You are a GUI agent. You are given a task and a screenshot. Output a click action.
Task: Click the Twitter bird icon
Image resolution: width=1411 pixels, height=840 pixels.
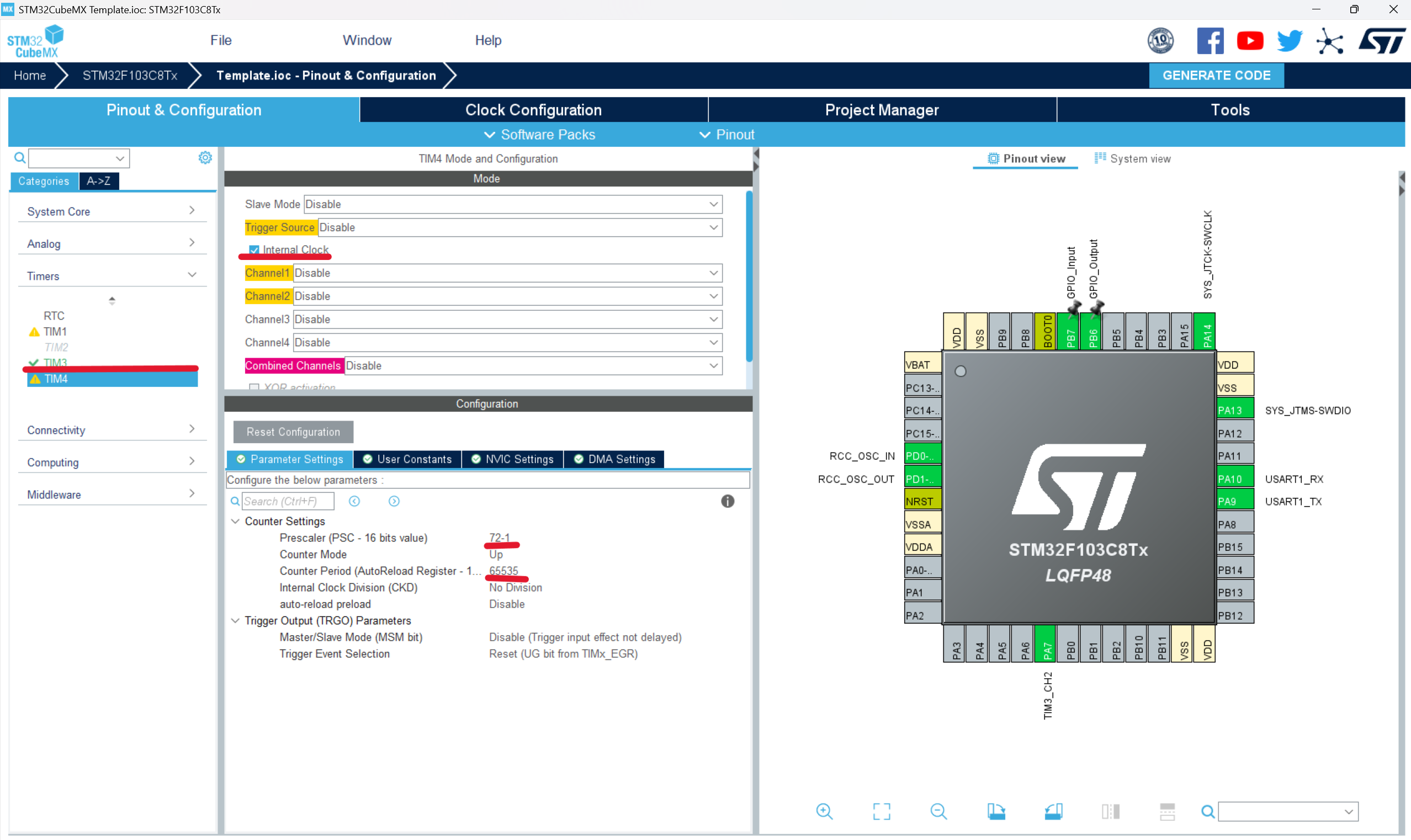point(1290,41)
